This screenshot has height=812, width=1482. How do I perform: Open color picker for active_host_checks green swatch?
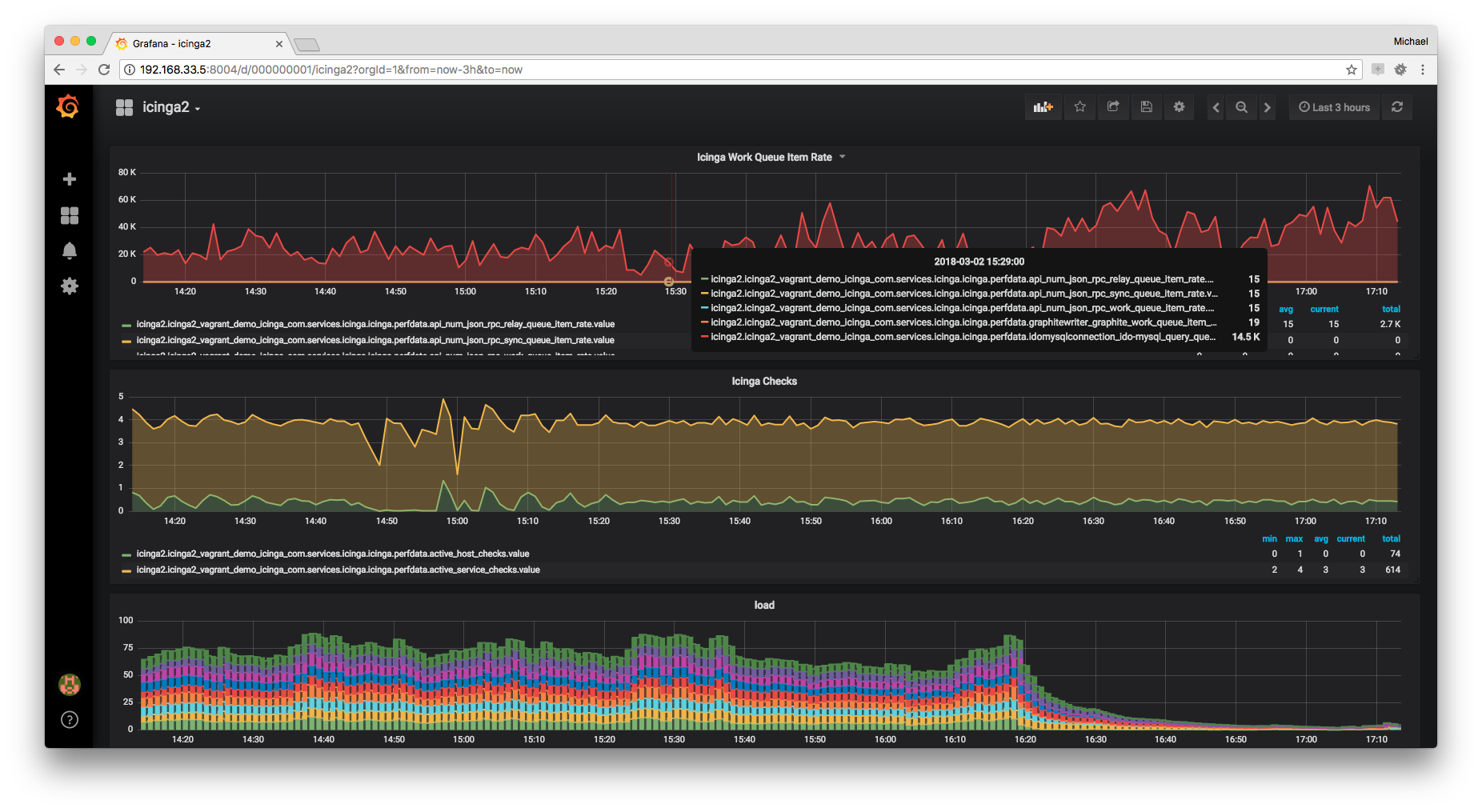pyautogui.click(x=126, y=554)
